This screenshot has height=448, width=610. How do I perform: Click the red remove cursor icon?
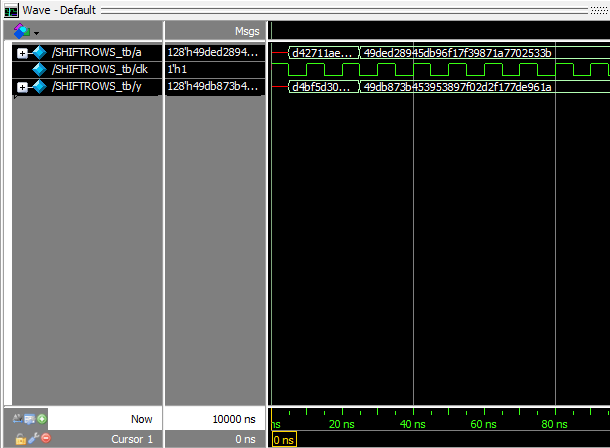pyautogui.click(x=45, y=439)
